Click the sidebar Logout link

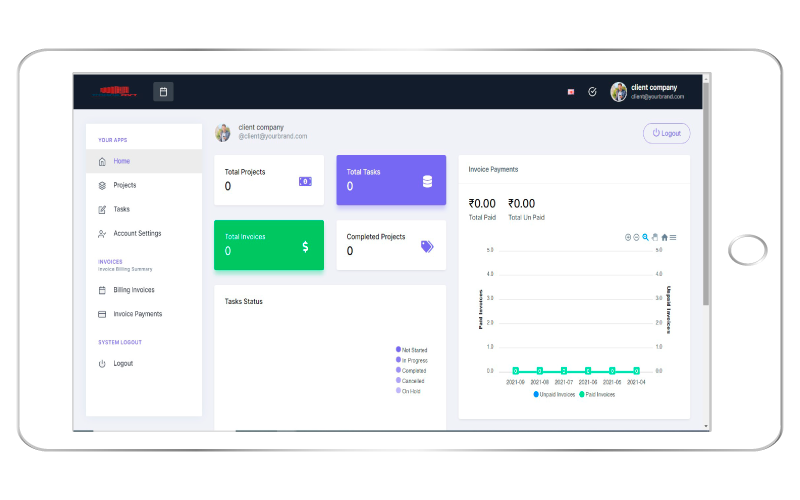click(122, 364)
